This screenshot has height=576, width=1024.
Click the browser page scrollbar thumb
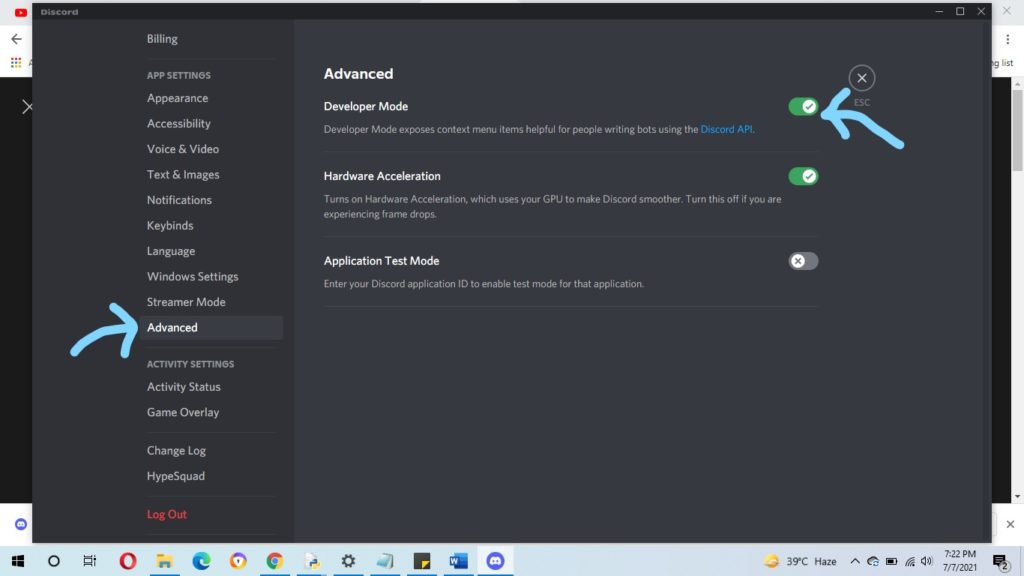(x=1017, y=131)
